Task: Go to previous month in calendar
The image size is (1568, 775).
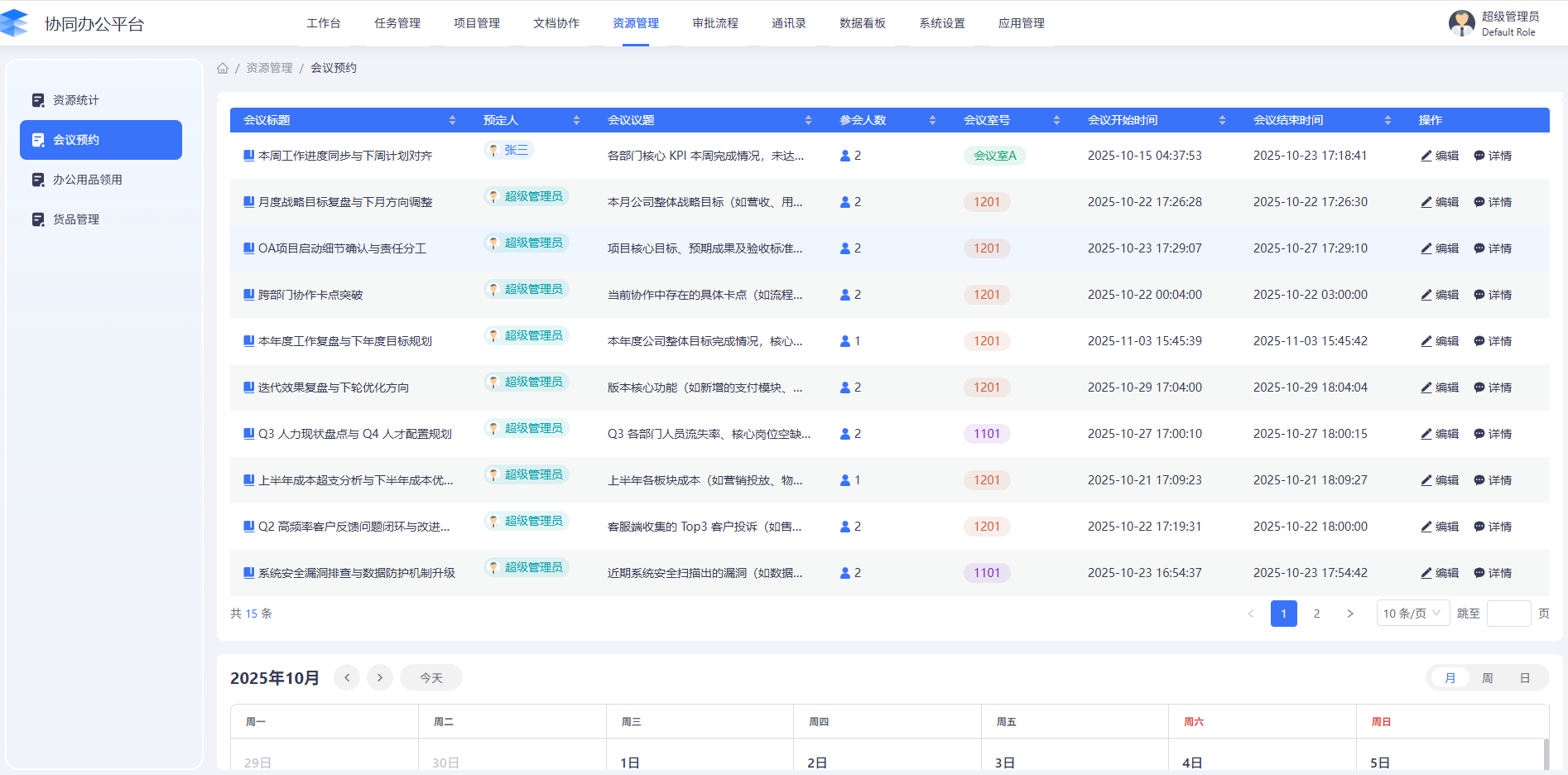Action: click(x=347, y=677)
